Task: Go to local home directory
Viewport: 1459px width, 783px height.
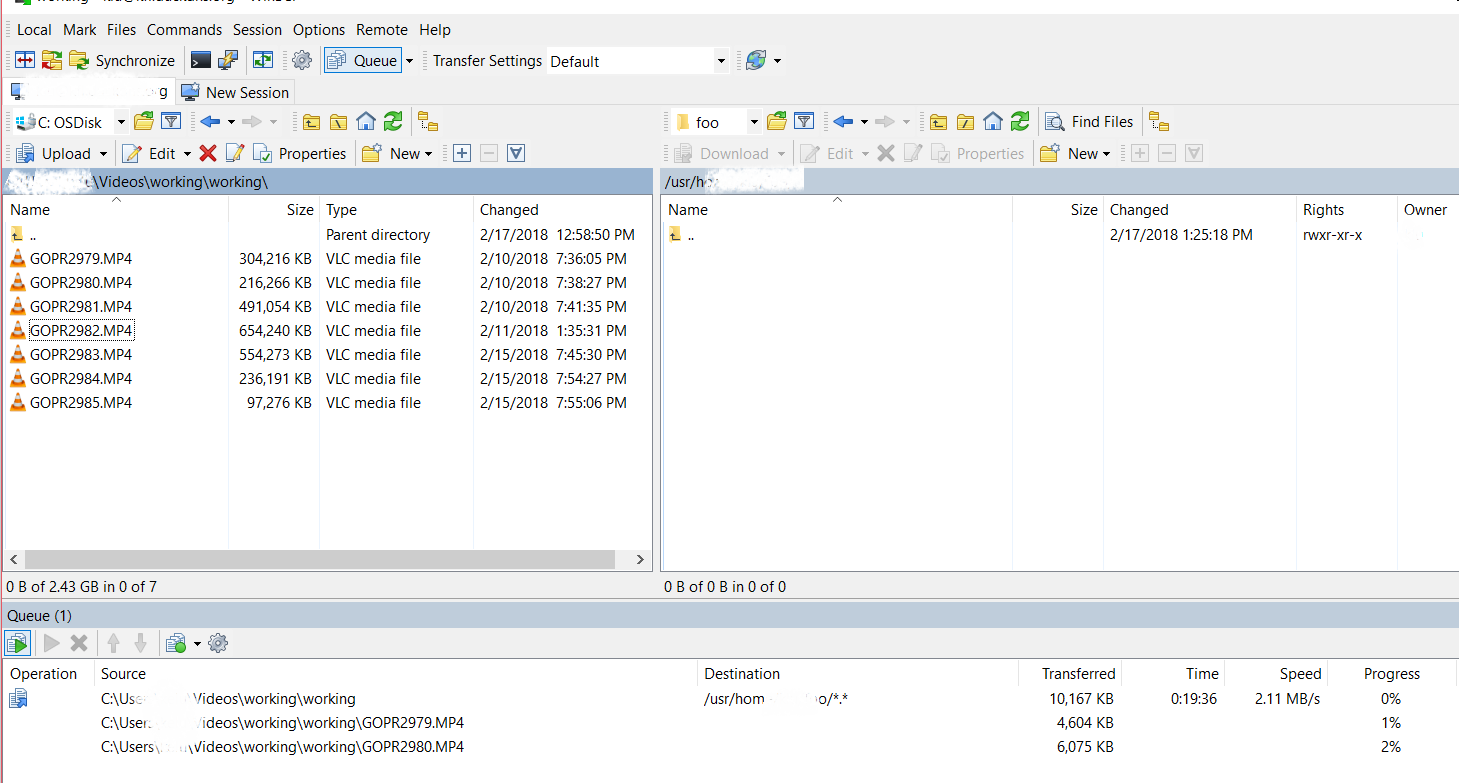Action: [x=366, y=122]
